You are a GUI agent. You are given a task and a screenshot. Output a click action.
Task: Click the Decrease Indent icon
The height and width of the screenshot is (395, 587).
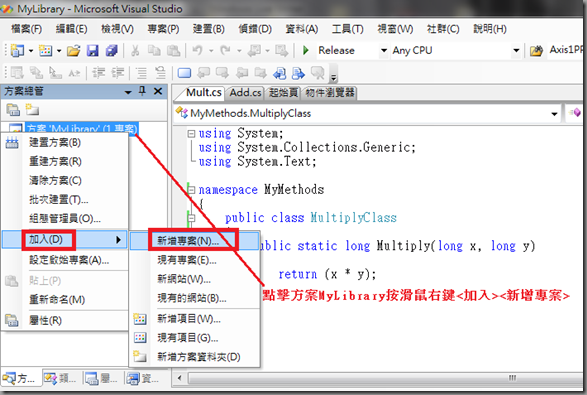[99, 73]
